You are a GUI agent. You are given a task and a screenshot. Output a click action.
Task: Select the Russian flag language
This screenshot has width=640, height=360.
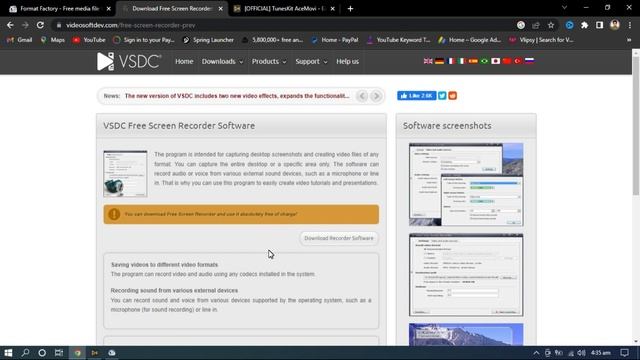click(x=529, y=61)
